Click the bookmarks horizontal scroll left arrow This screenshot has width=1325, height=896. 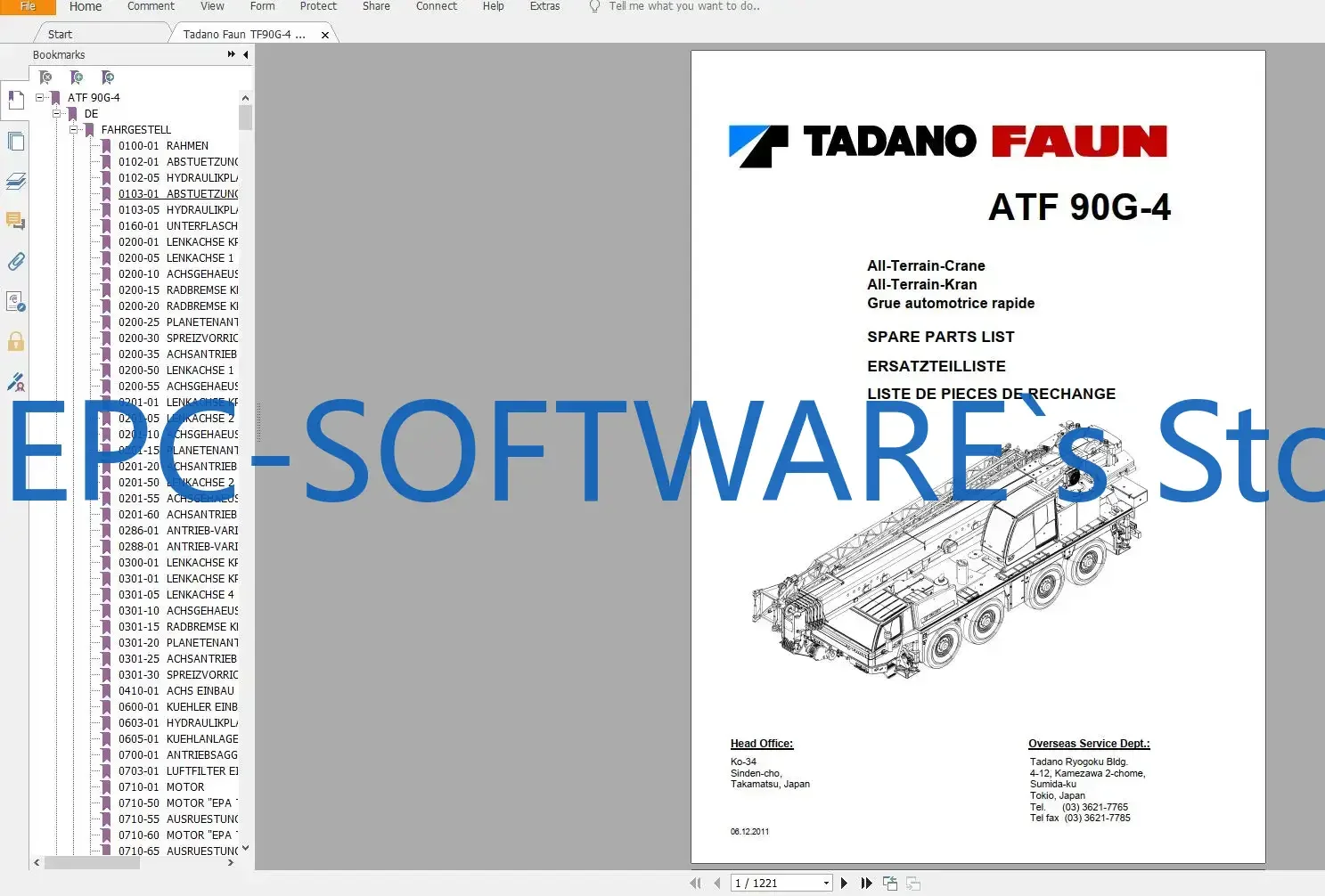(37, 862)
